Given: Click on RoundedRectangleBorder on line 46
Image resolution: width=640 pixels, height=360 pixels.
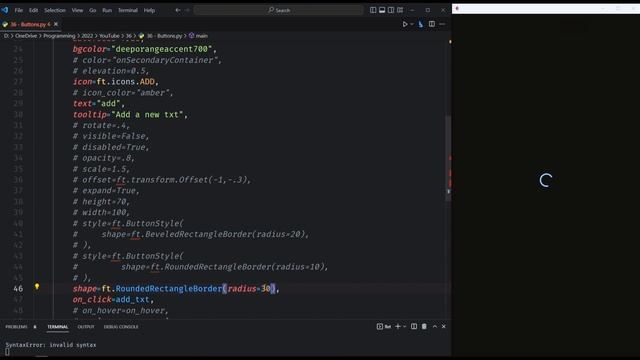Looking at the screenshot, I should (x=169, y=289).
